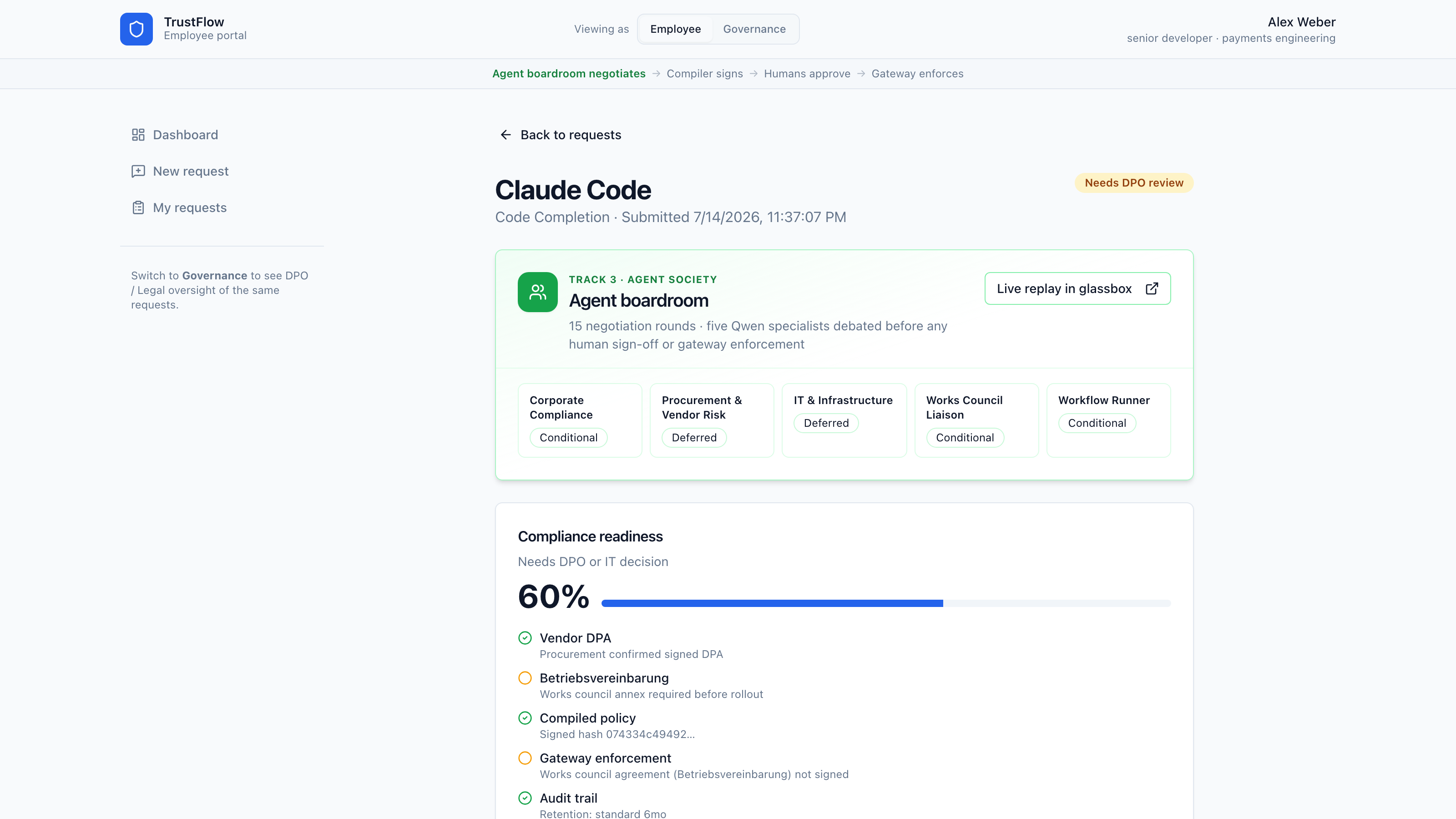Click the Track 3 Agent Society label
Image resolution: width=1456 pixels, height=819 pixels.
[642, 279]
